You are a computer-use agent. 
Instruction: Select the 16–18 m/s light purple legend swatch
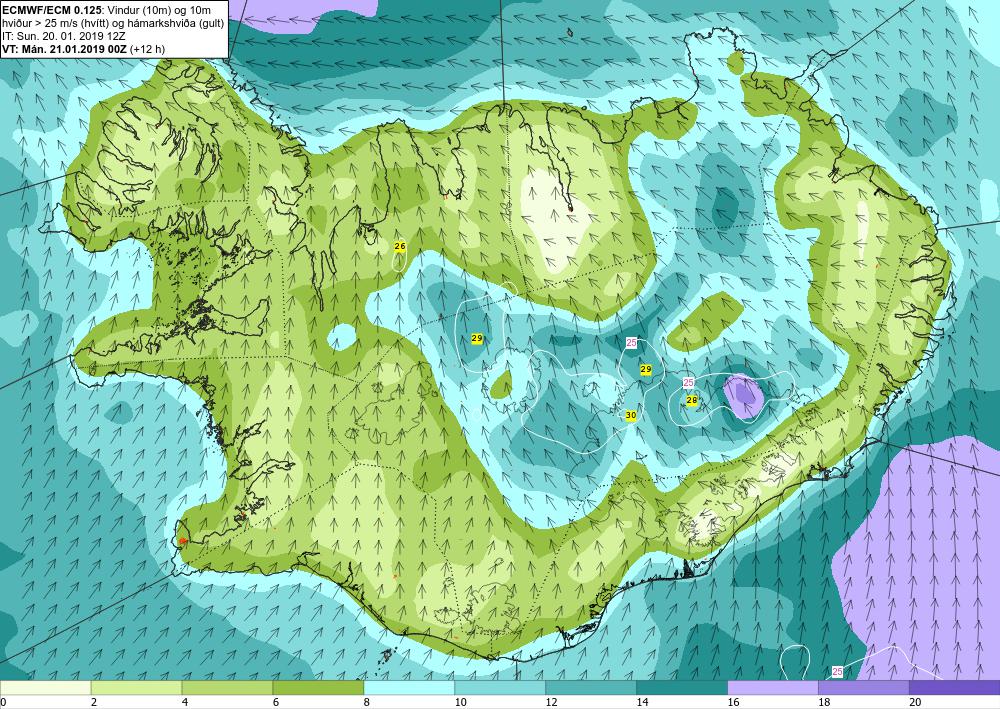[772, 688]
